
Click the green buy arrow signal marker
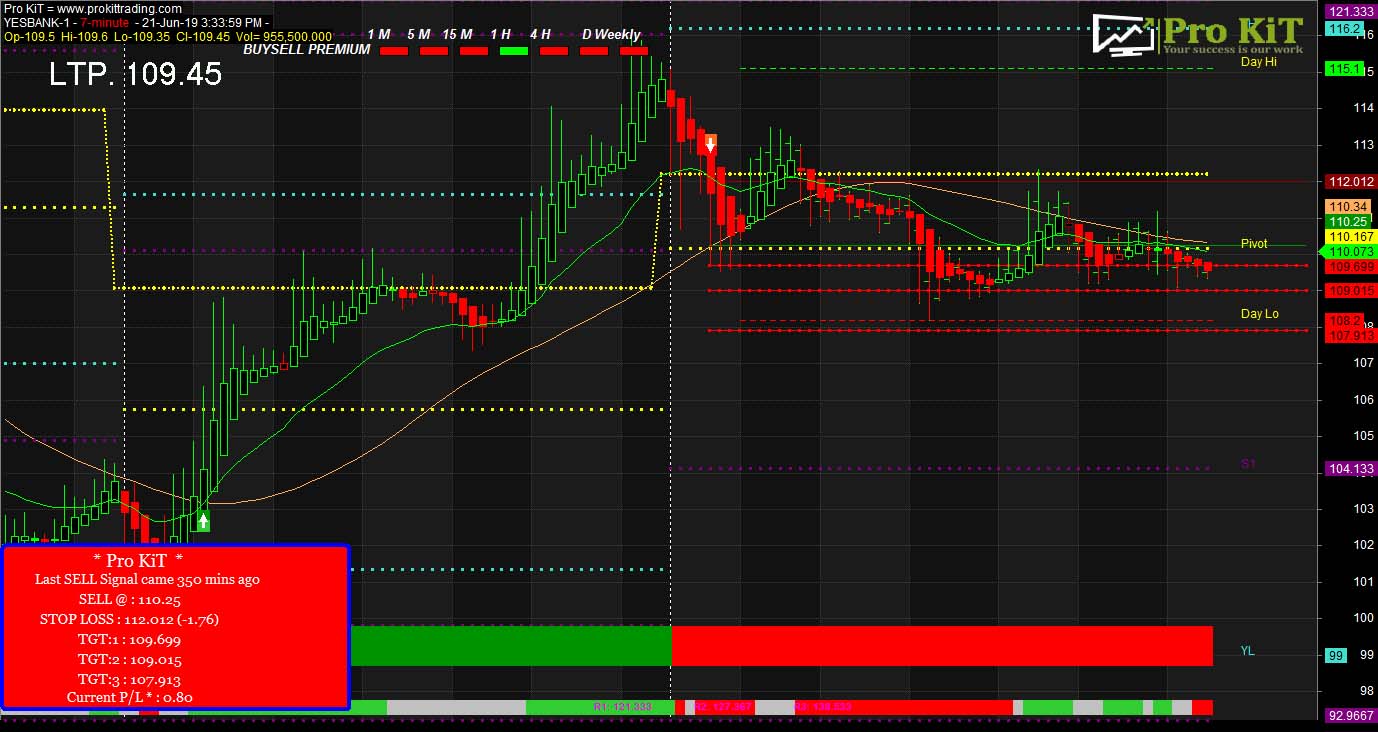pyautogui.click(x=202, y=519)
